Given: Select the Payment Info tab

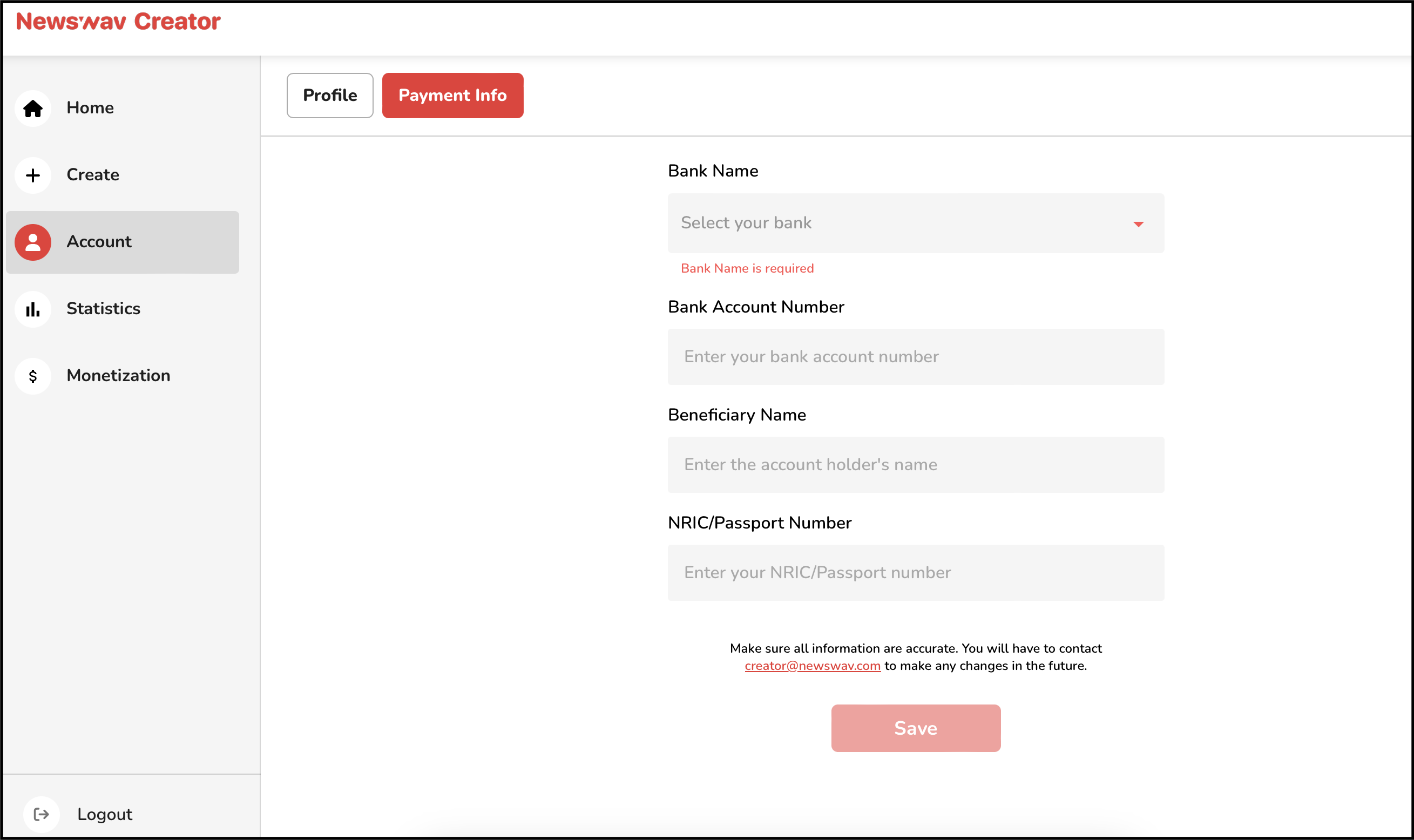Looking at the screenshot, I should pos(453,95).
